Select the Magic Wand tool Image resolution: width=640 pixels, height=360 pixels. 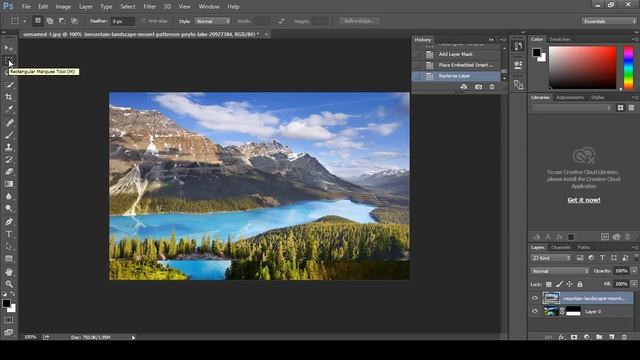click(x=9, y=85)
